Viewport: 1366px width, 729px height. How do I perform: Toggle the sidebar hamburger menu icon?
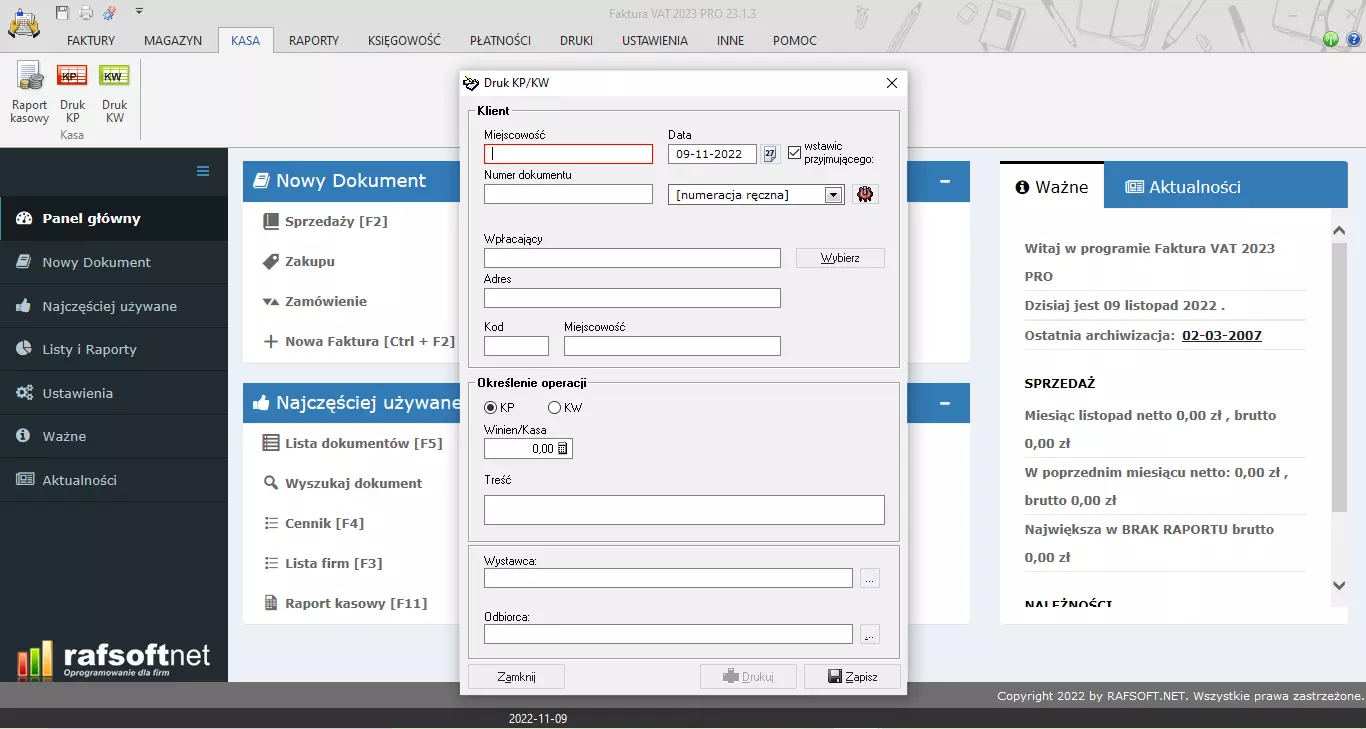(203, 171)
